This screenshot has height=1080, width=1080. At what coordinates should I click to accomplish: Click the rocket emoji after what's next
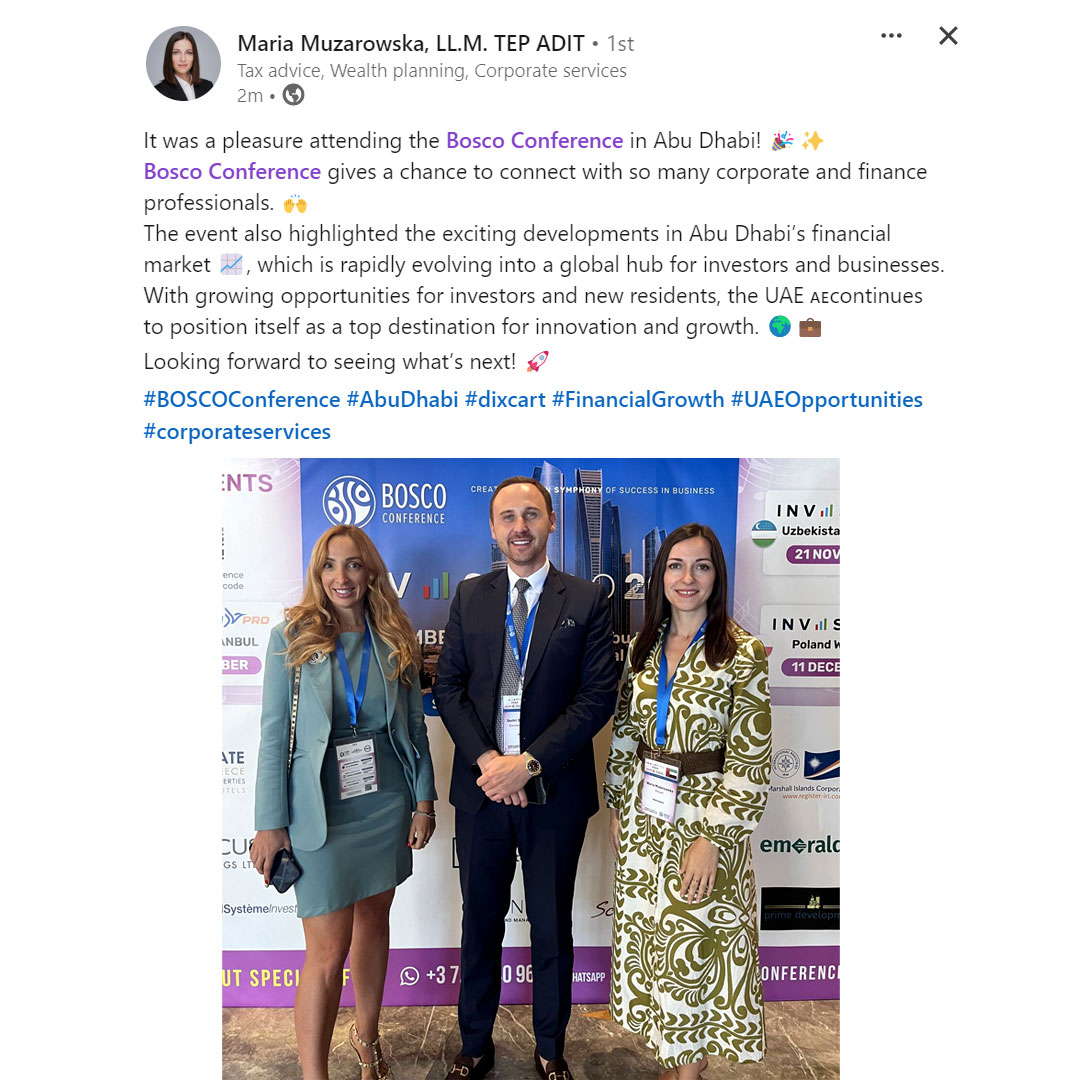point(537,361)
